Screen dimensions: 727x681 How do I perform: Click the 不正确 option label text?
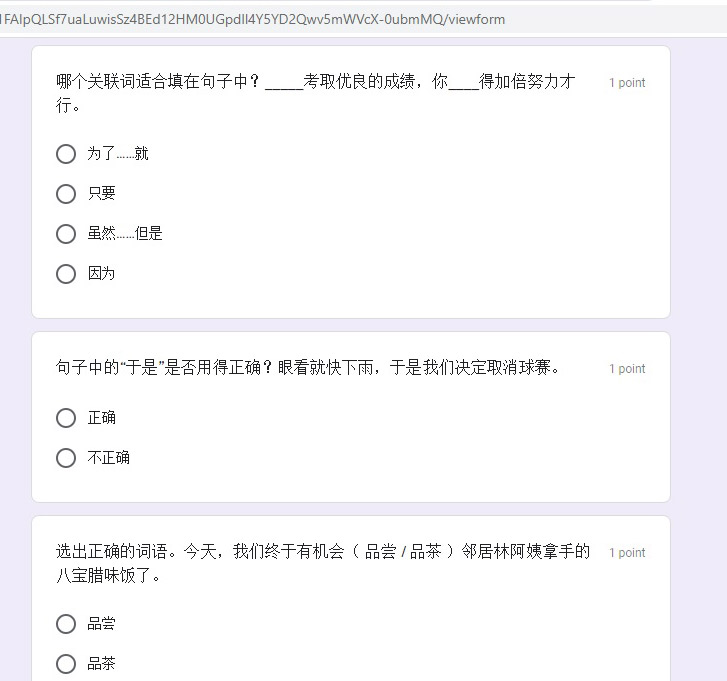[108, 458]
